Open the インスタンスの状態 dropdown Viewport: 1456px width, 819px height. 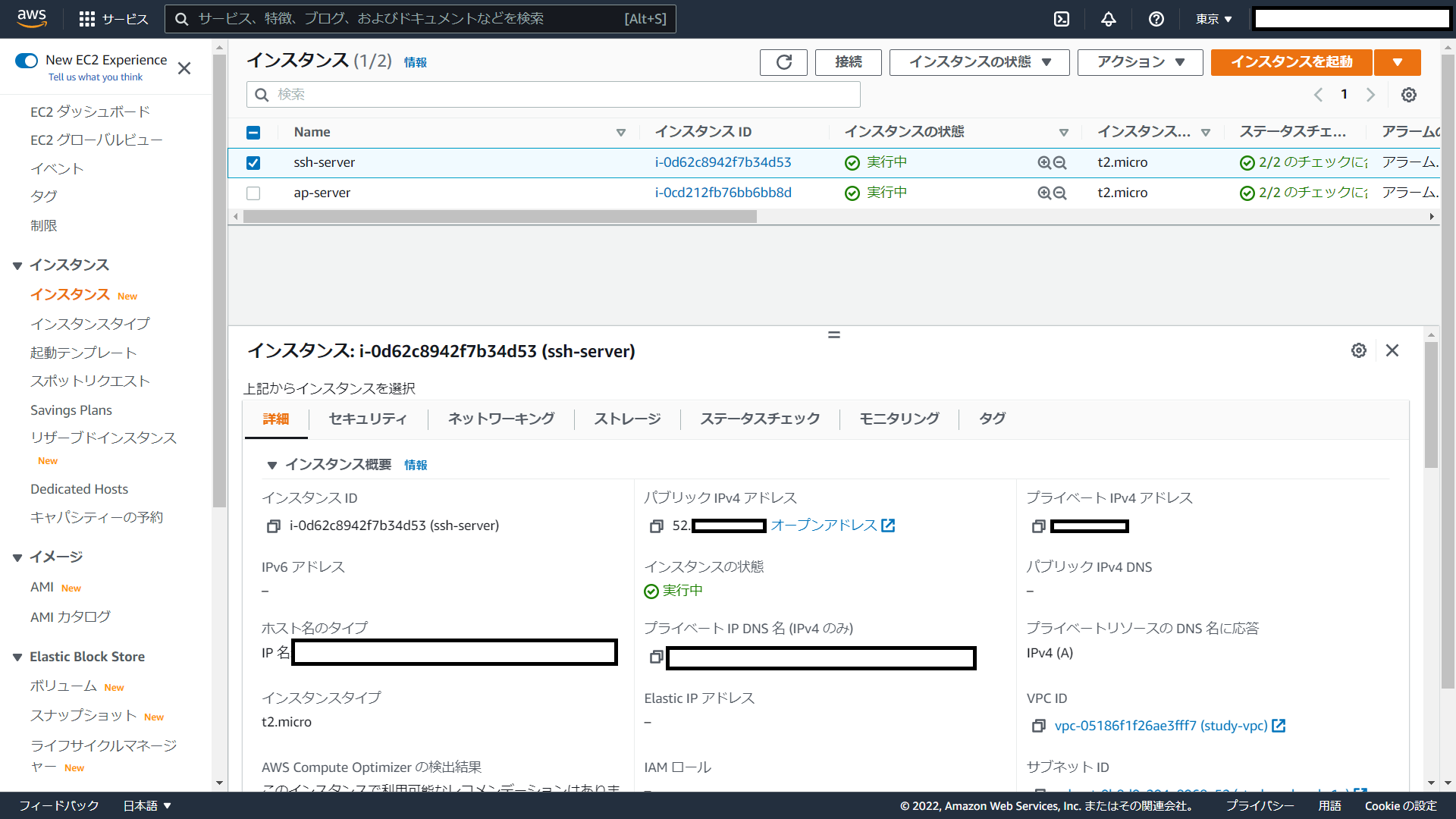pyautogui.click(x=979, y=62)
